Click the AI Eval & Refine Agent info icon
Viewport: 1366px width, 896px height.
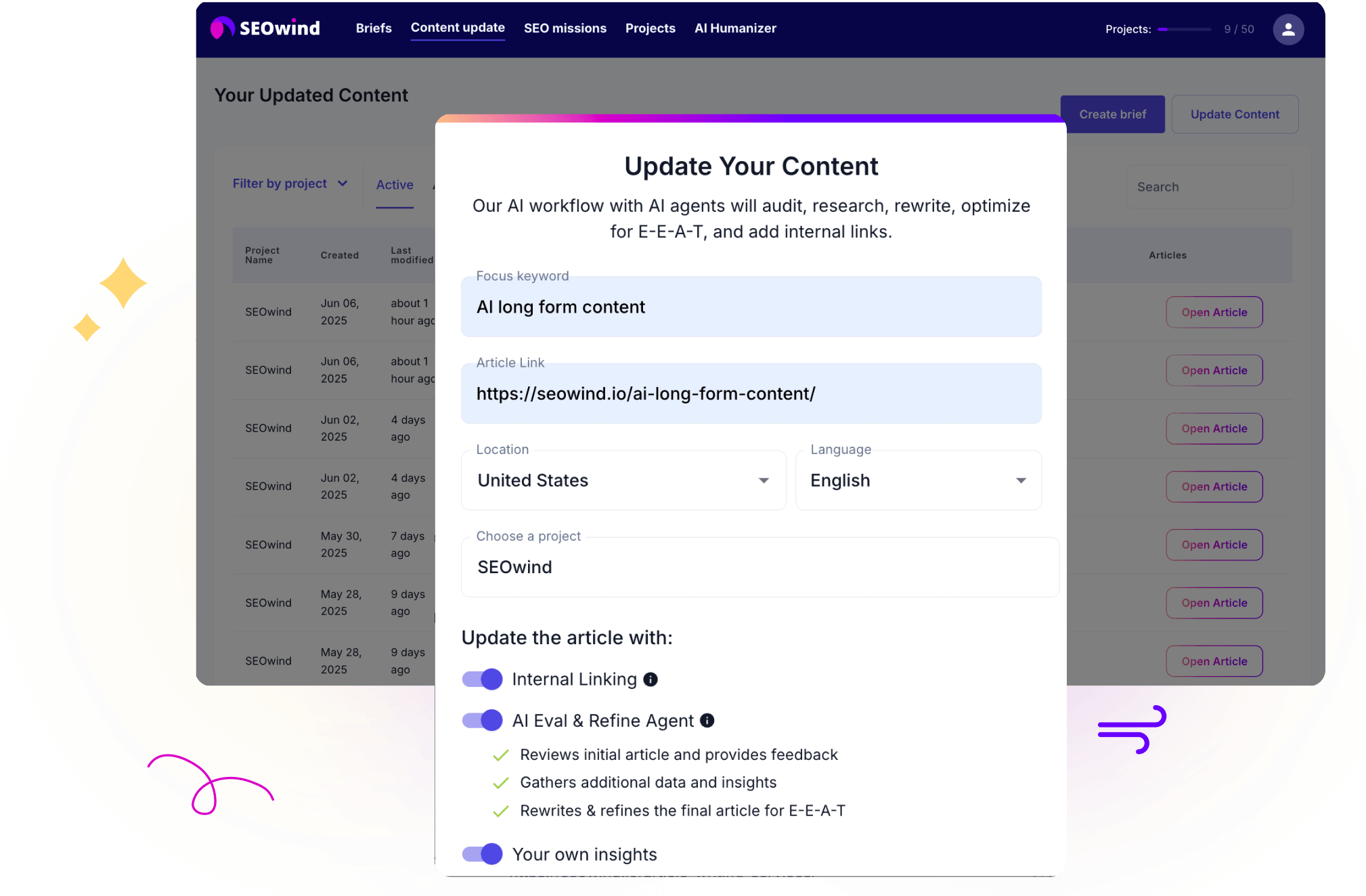click(707, 721)
